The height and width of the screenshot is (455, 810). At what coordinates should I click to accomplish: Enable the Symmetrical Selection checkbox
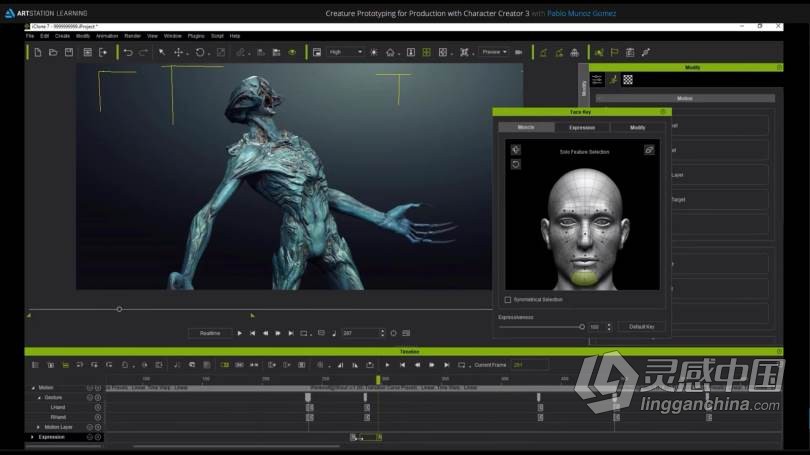[x=508, y=300]
